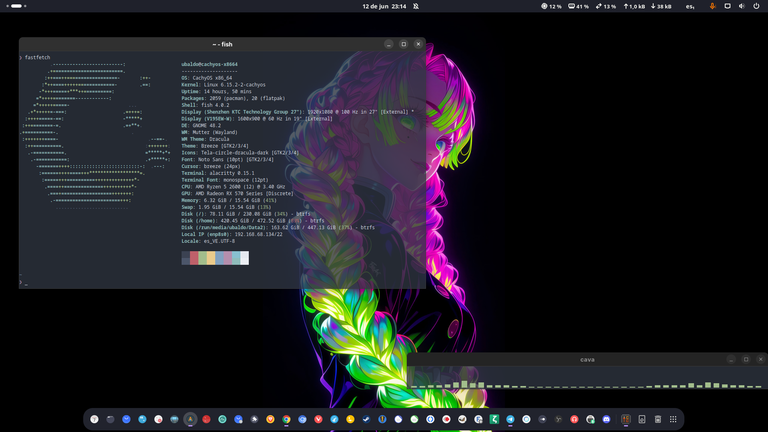The height and width of the screenshot is (432, 768).
Task: Open the red record-dot app in the dock
Action: point(446,419)
